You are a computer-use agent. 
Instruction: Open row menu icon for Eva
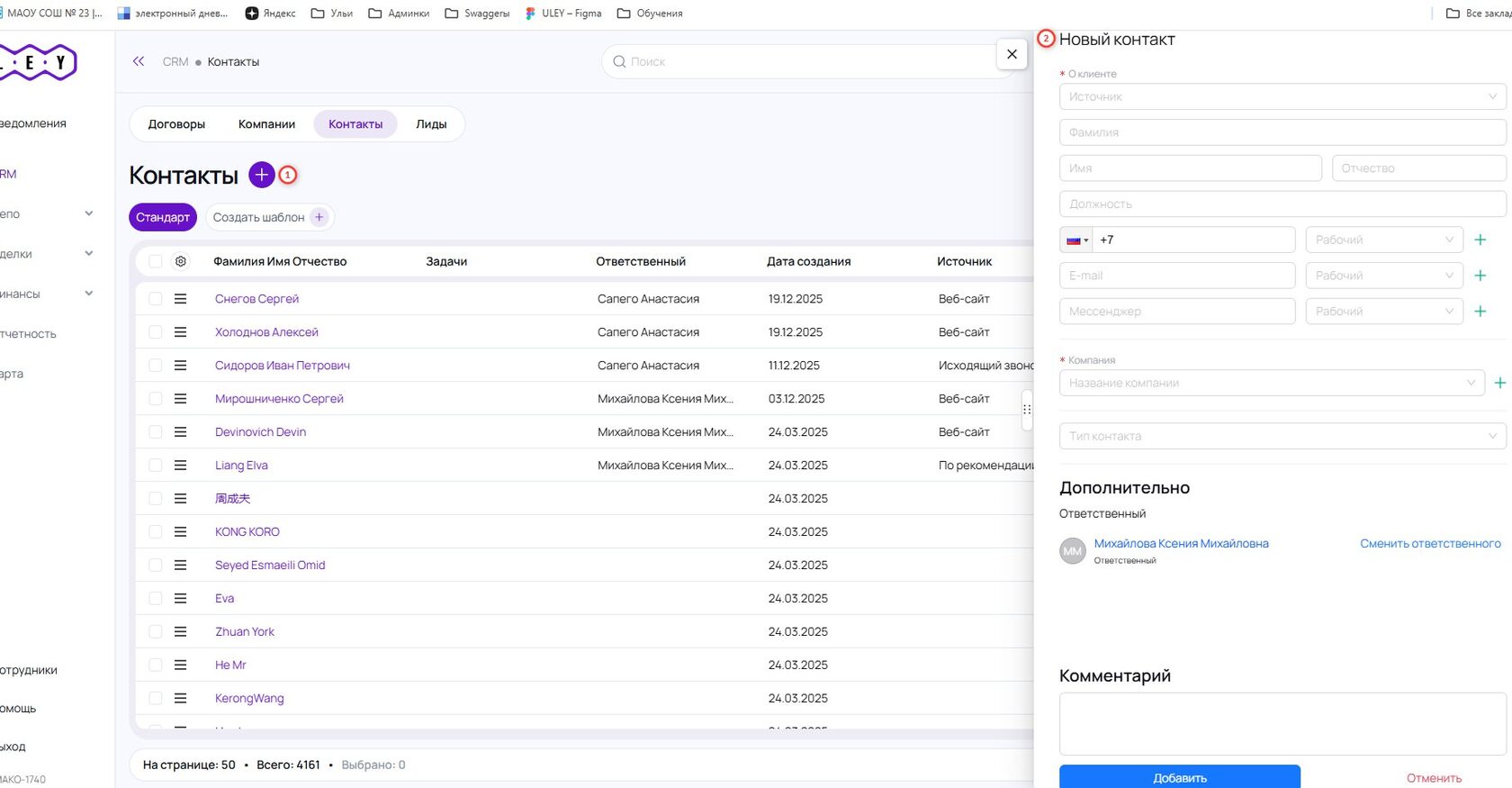180,599
